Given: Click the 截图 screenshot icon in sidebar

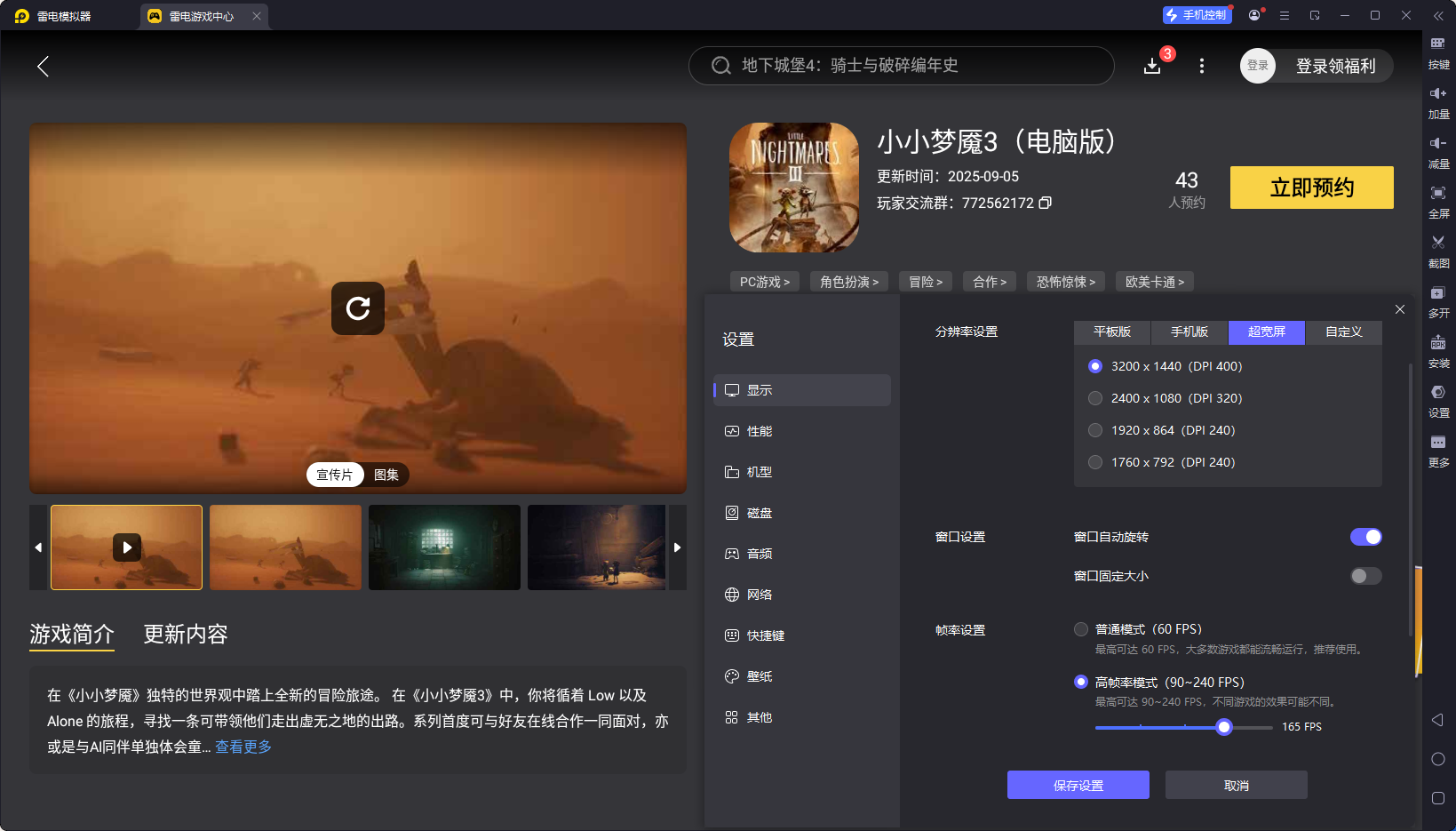Looking at the screenshot, I should point(1439,252).
